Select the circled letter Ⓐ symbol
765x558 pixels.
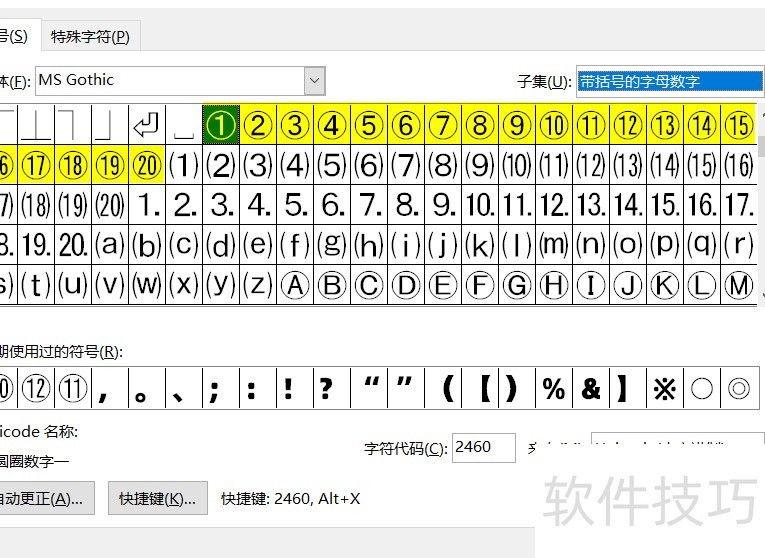click(x=295, y=285)
